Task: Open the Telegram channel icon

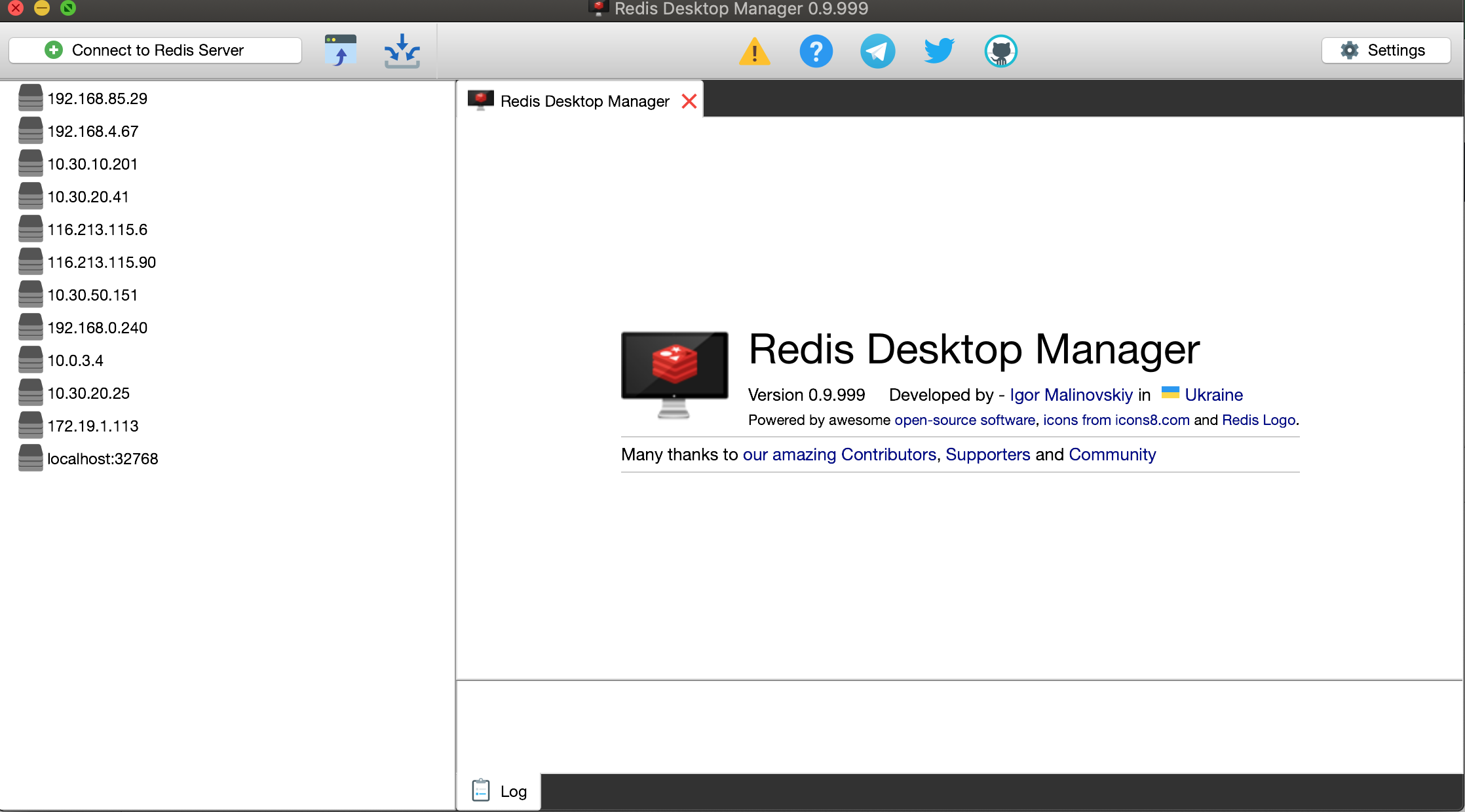Action: point(877,51)
